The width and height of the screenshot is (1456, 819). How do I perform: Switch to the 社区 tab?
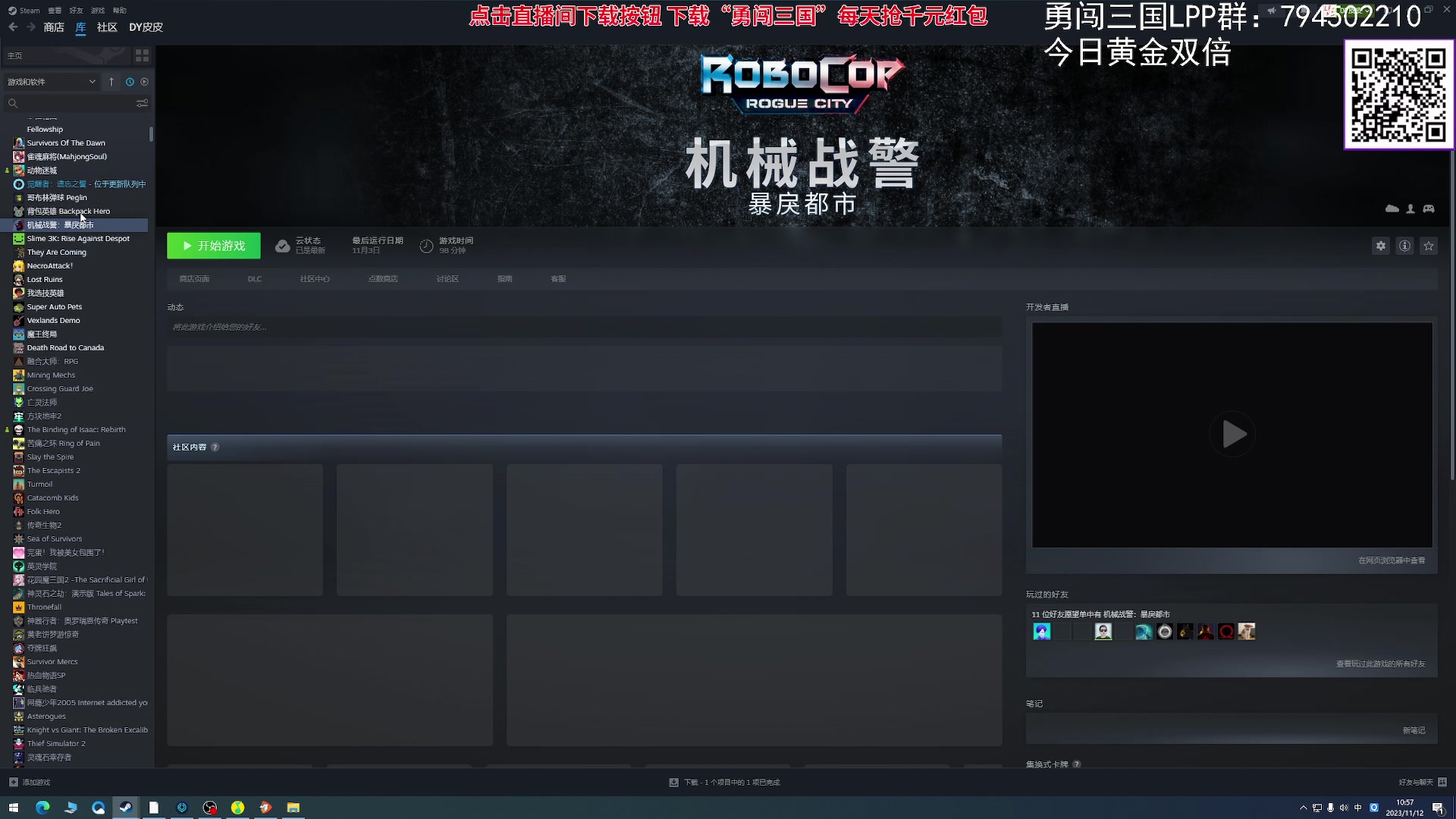(x=107, y=27)
